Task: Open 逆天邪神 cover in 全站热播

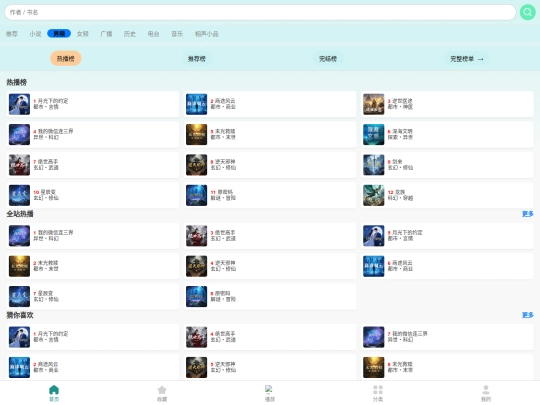Action: (197, 266)
